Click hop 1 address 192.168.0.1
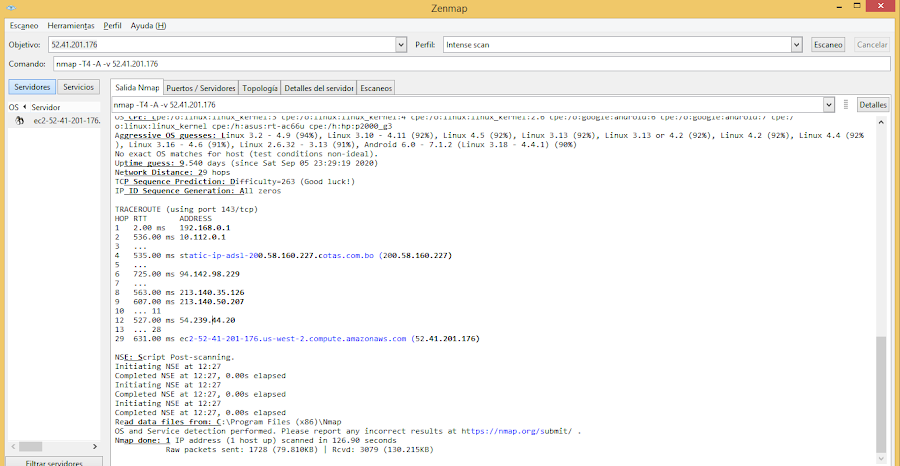The width and height of the screenshot is (900, 466). [205, 228]
